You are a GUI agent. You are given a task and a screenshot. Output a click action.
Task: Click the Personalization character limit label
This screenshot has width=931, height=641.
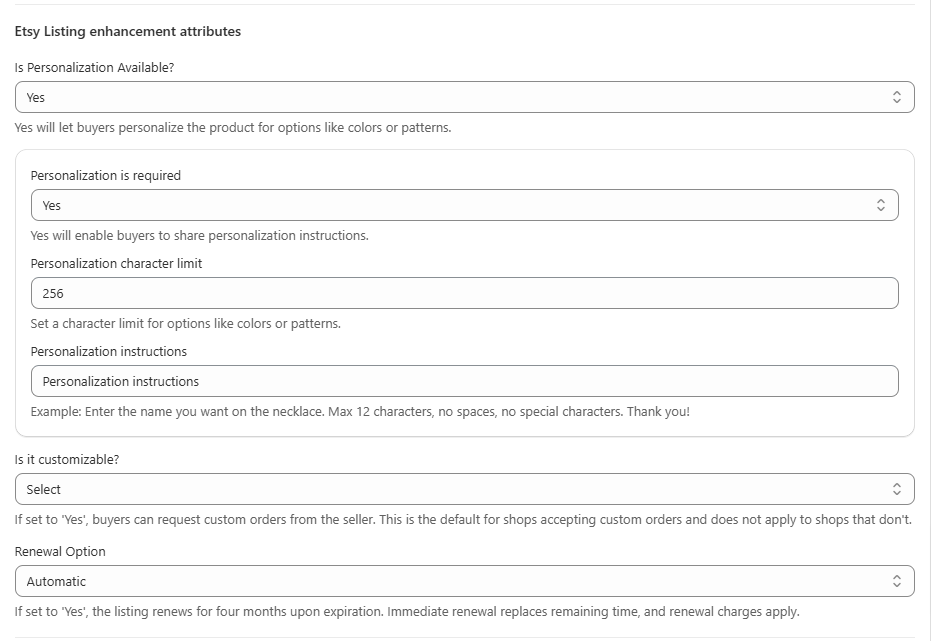coord(116,264)
